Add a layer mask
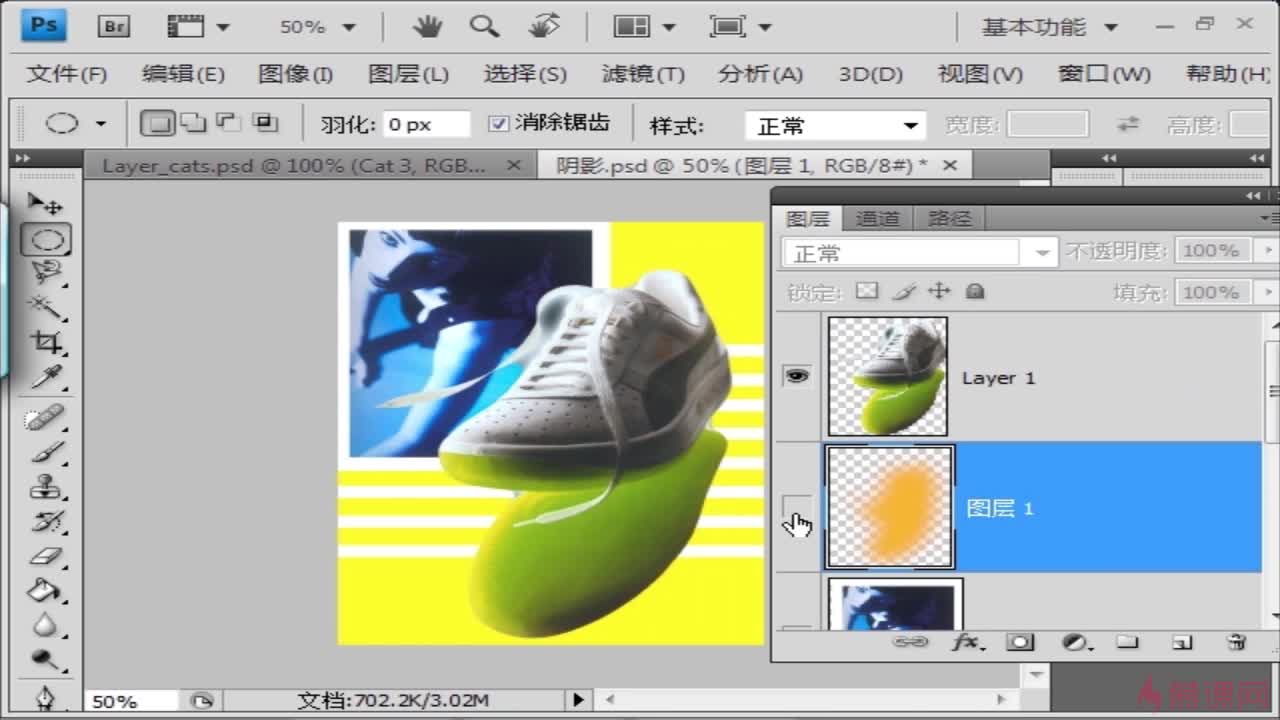This screenshot has width=1280, height=720. coord(1020,642)
